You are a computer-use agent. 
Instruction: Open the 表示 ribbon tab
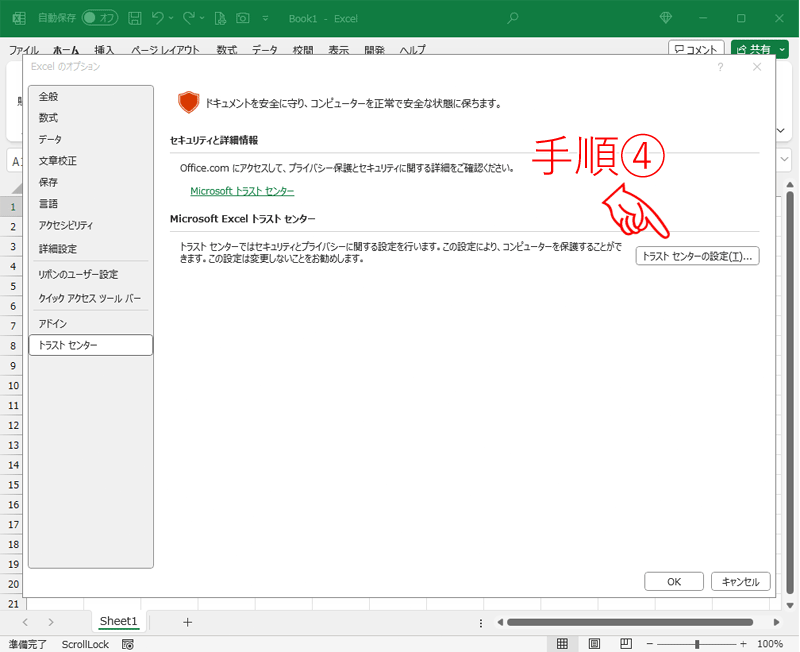tap(339, 49)
